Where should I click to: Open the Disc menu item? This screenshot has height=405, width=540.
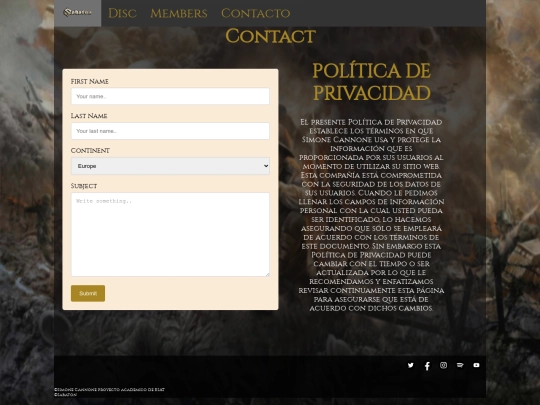[x=122, y=13]
